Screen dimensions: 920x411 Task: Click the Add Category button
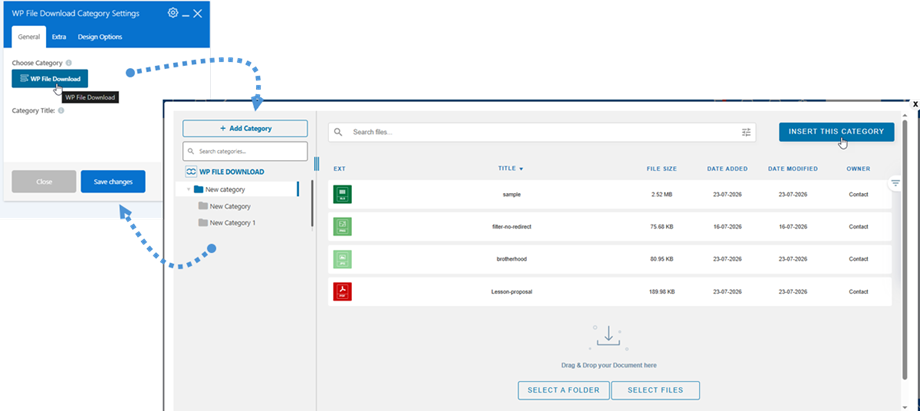(x=245, y=129)
